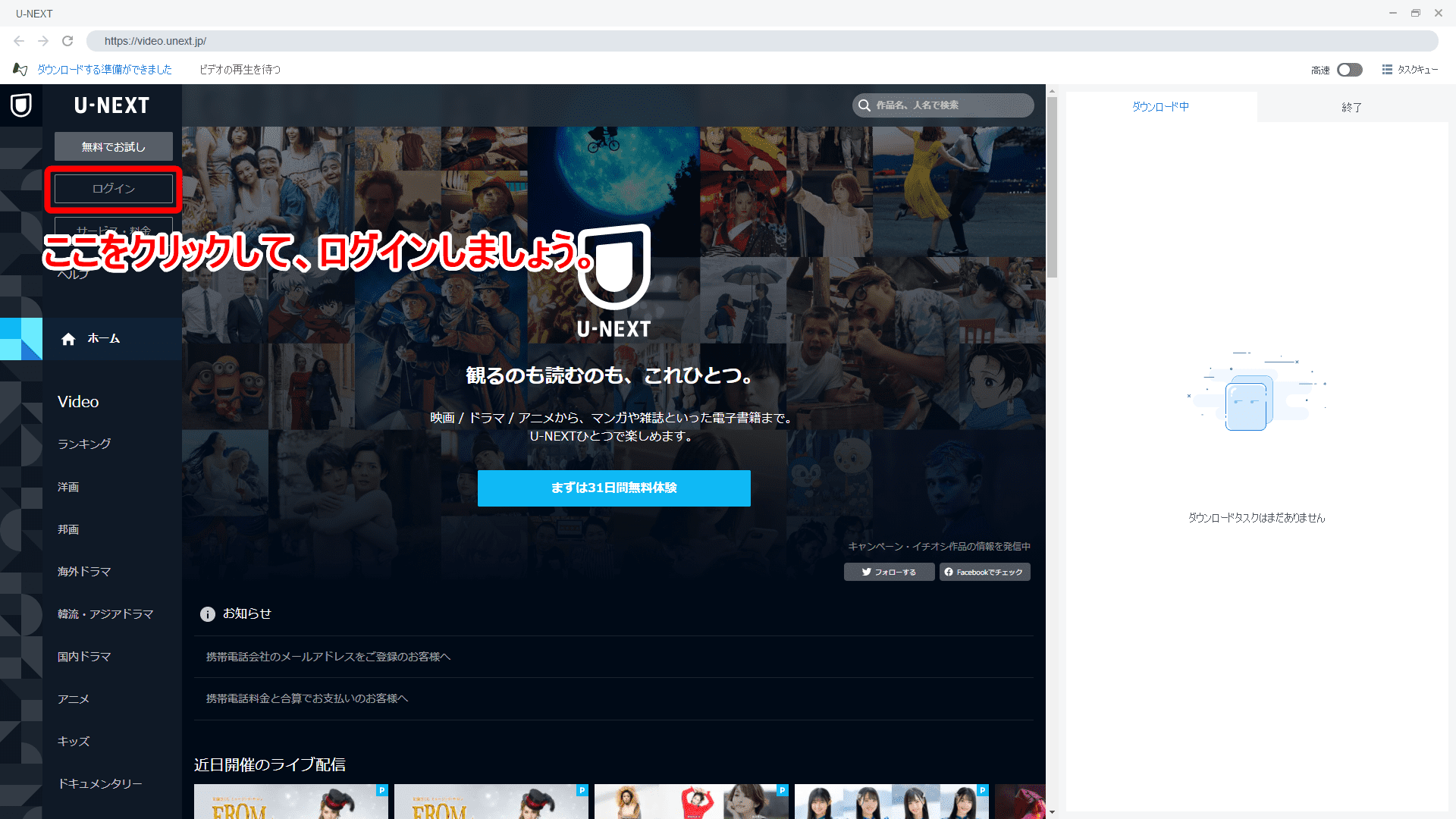The height and width of the screenshot is (819, 1456).
Task: Switch to the 終了 tab
Action: [1352, 107]
